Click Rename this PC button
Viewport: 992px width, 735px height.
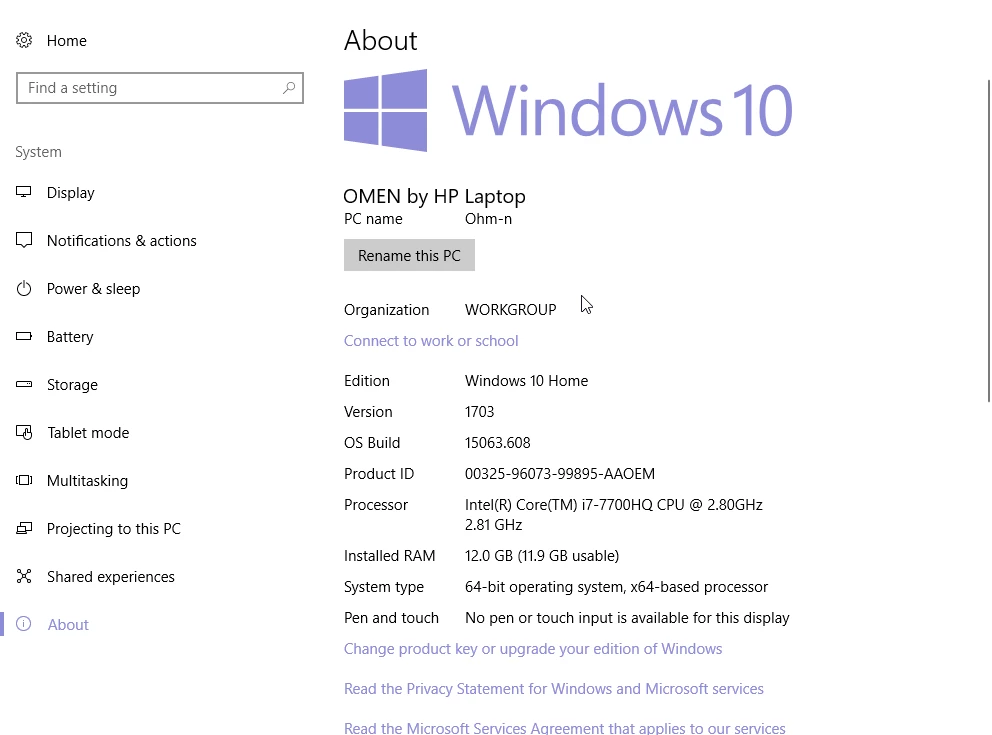409,255
